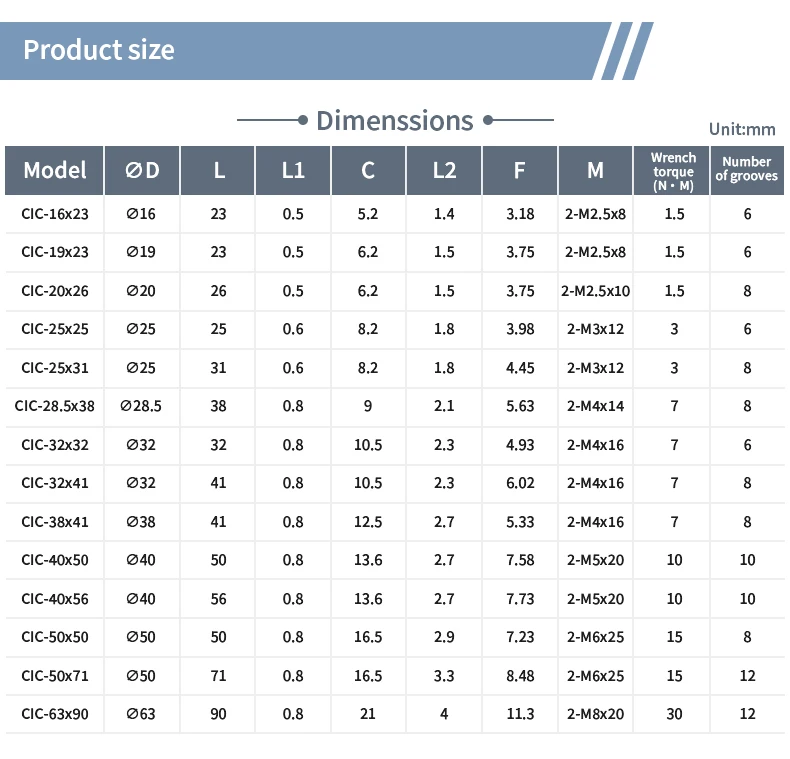Click F value '6.02'
Screen dimensions: 790x759
tap(520, 483)
